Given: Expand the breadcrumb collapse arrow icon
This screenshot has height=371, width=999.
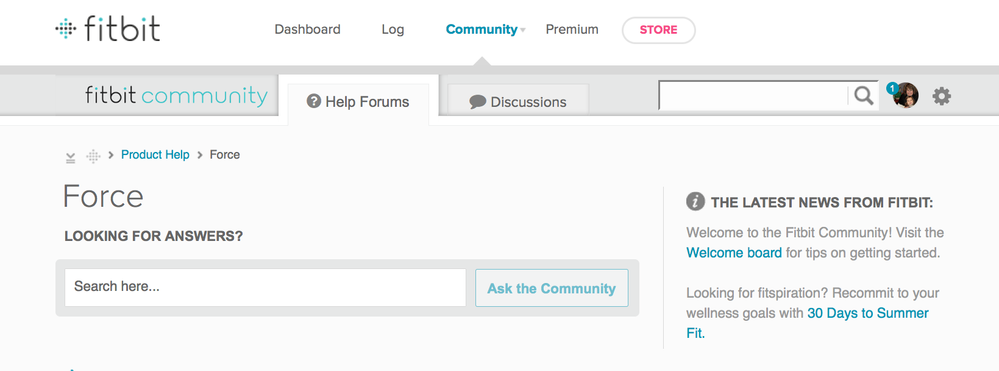Looking at the screenshot, I should tap(70, 157).
